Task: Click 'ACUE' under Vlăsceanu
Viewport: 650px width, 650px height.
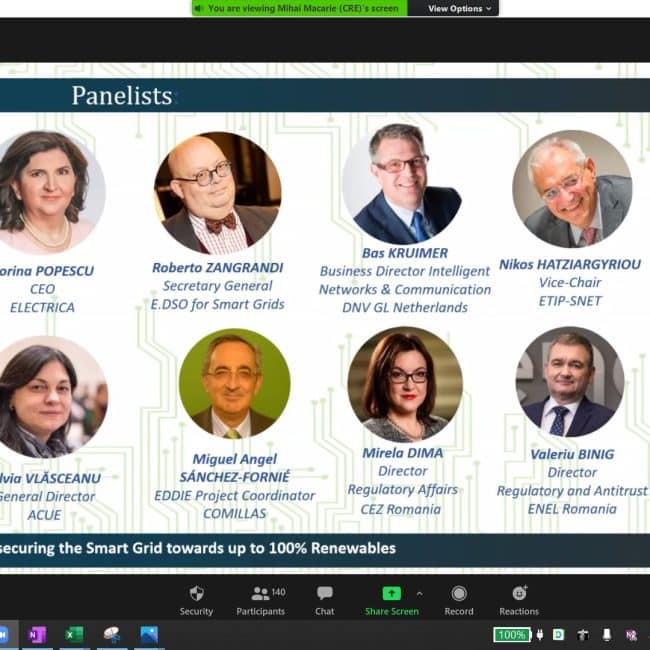Action: pyautogui.click(x=44, y=515)
